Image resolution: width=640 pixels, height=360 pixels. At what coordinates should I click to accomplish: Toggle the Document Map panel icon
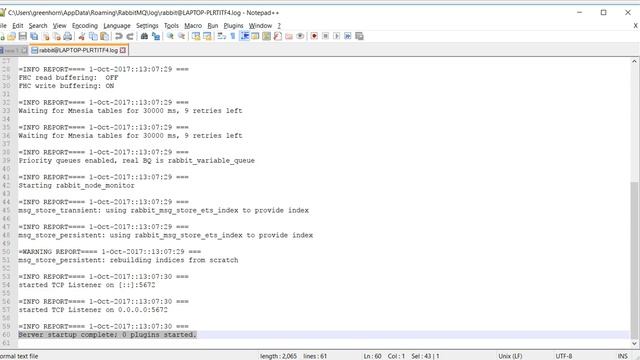[267, 36]
